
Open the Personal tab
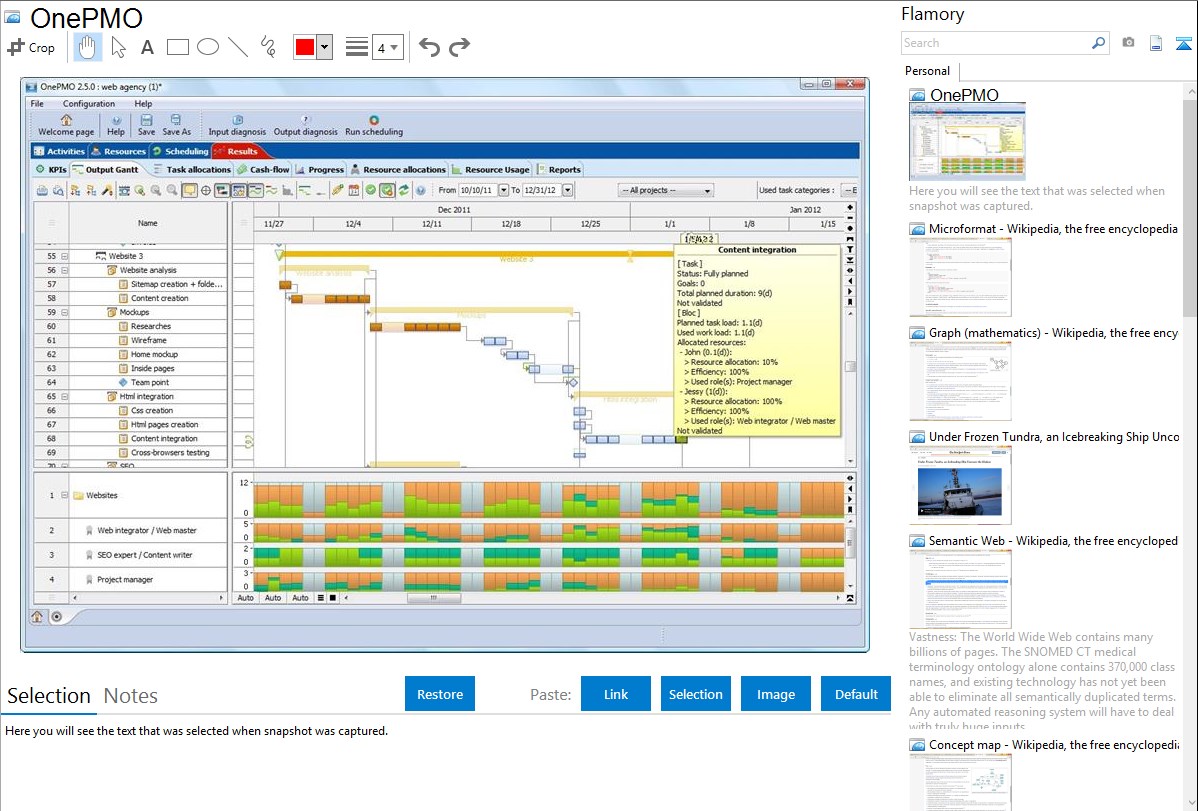point(928,71)
